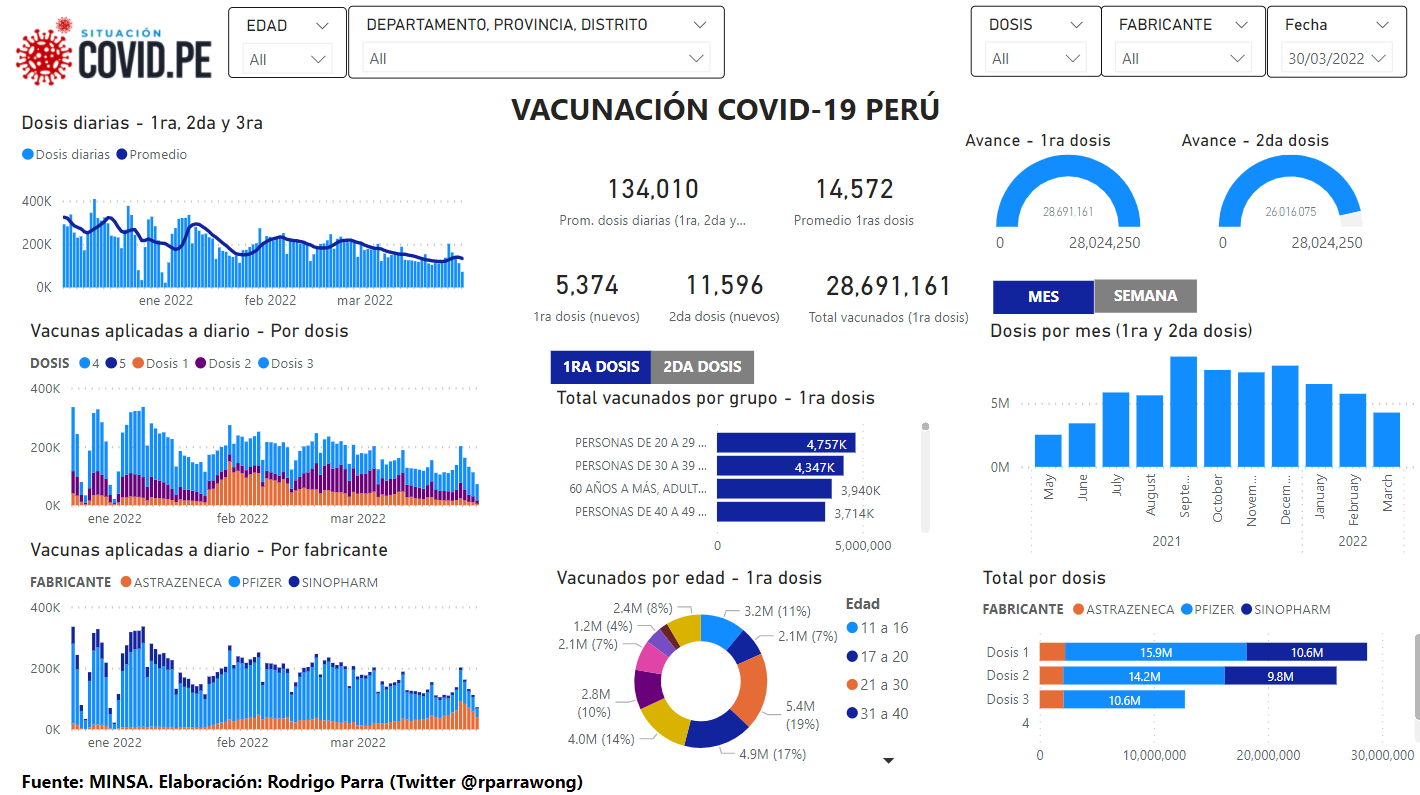Image resolution: width=1420 pixels, height=795 pixels.
Task: Open the FABRICANTE filter dropdown
Action: point(1182,59)
